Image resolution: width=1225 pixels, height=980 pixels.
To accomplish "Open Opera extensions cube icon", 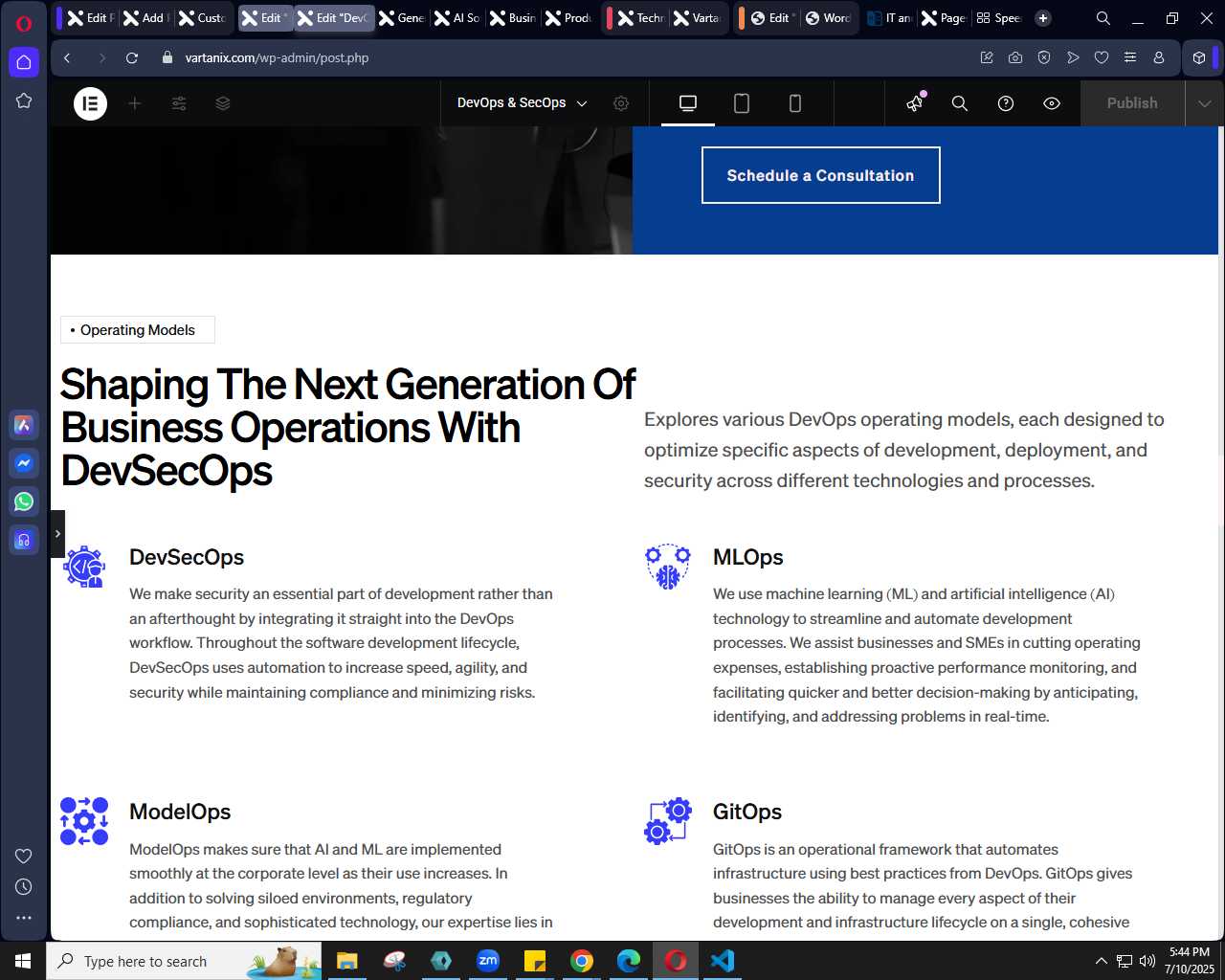I will (x=1199, y=57).
